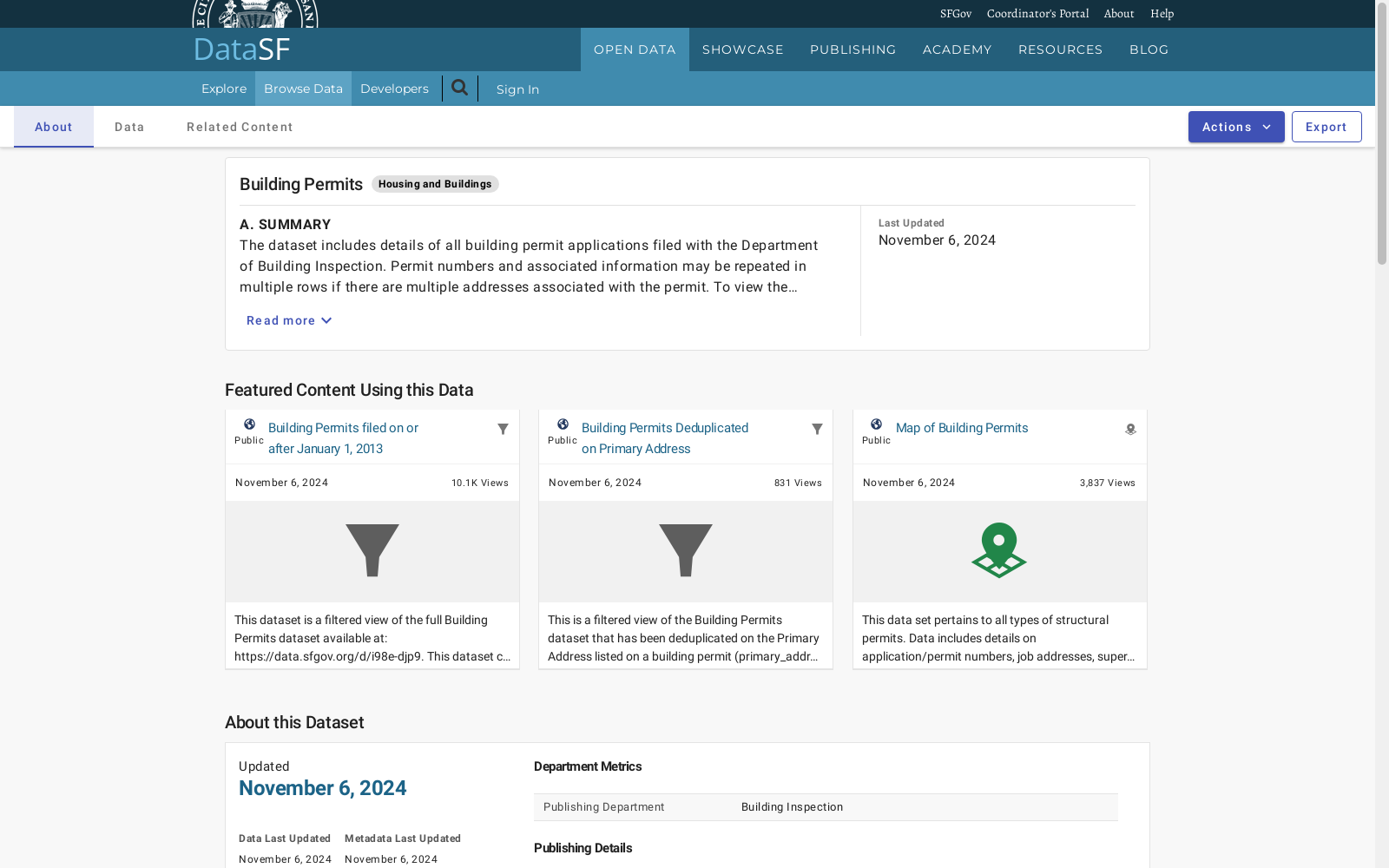Open the Help link
Image resolution: width=1389 pixels, height=868 pixels.
(1162, 14)
